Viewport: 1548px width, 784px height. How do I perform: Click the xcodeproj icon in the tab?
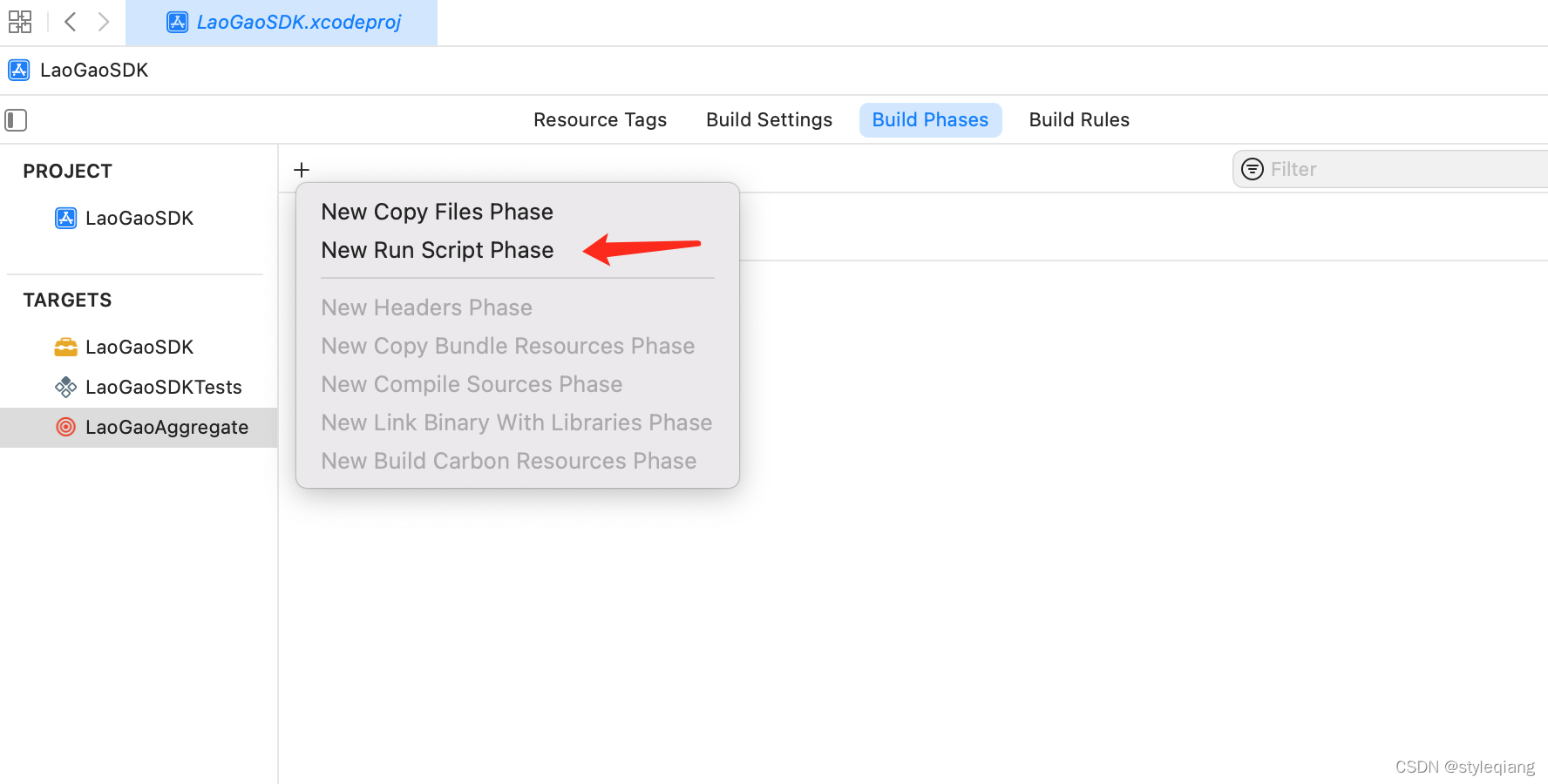[178, 23]
